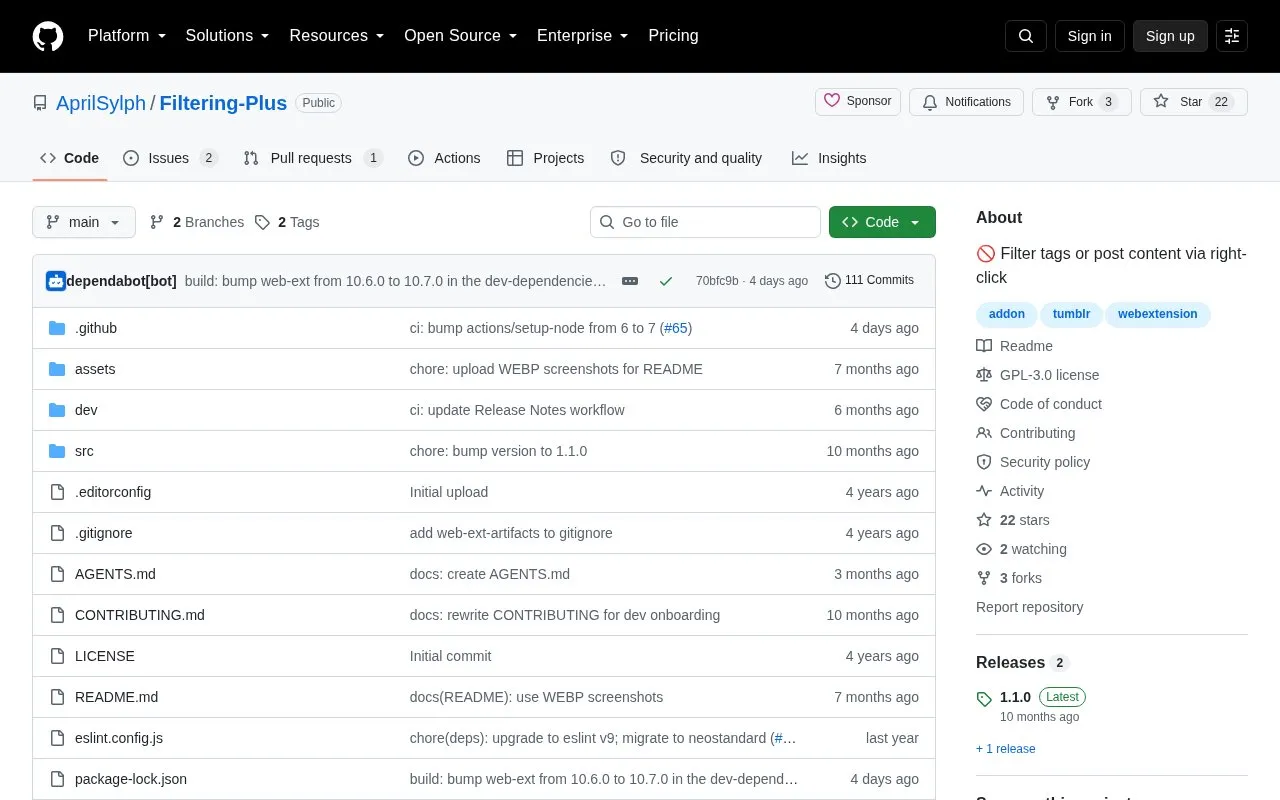
Task: Click the Sign up button
Action: point(1170,36)
